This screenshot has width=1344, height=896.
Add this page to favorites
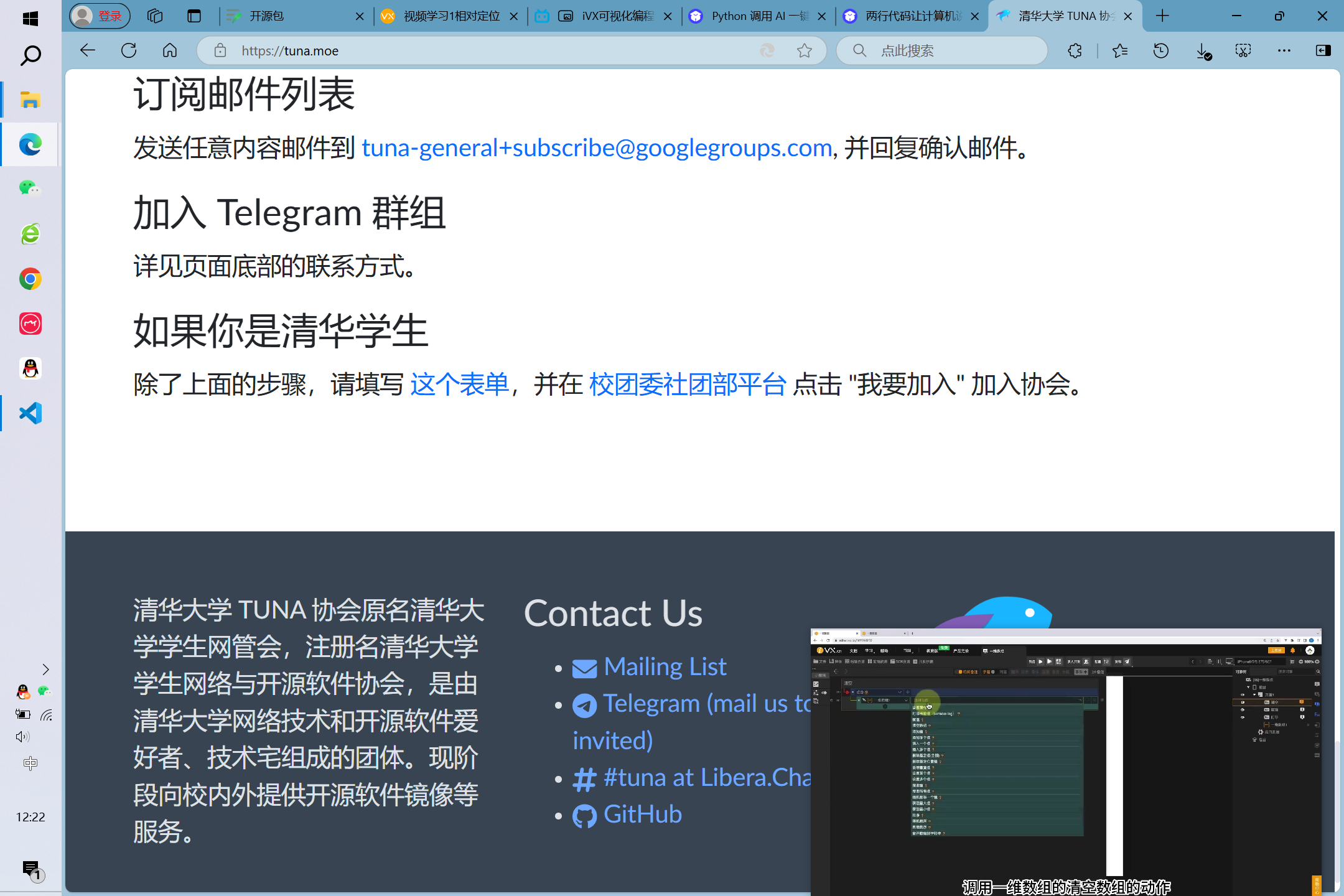(805, 50)
